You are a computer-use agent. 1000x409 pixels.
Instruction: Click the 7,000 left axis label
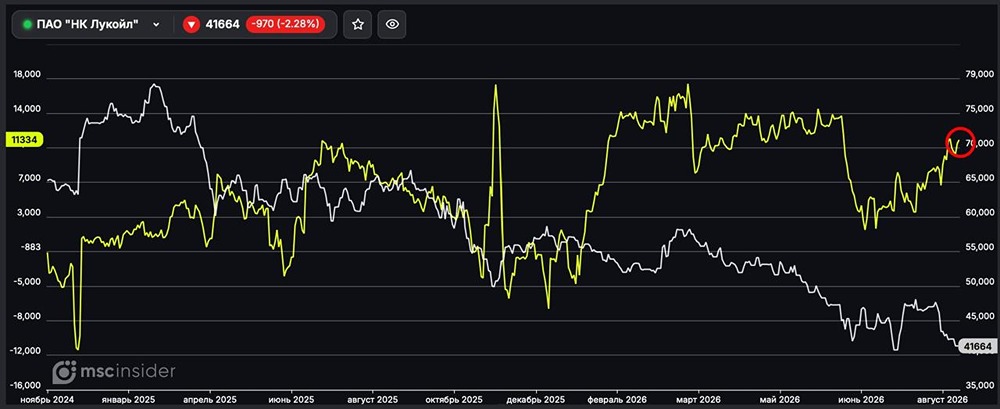(29, 179)
